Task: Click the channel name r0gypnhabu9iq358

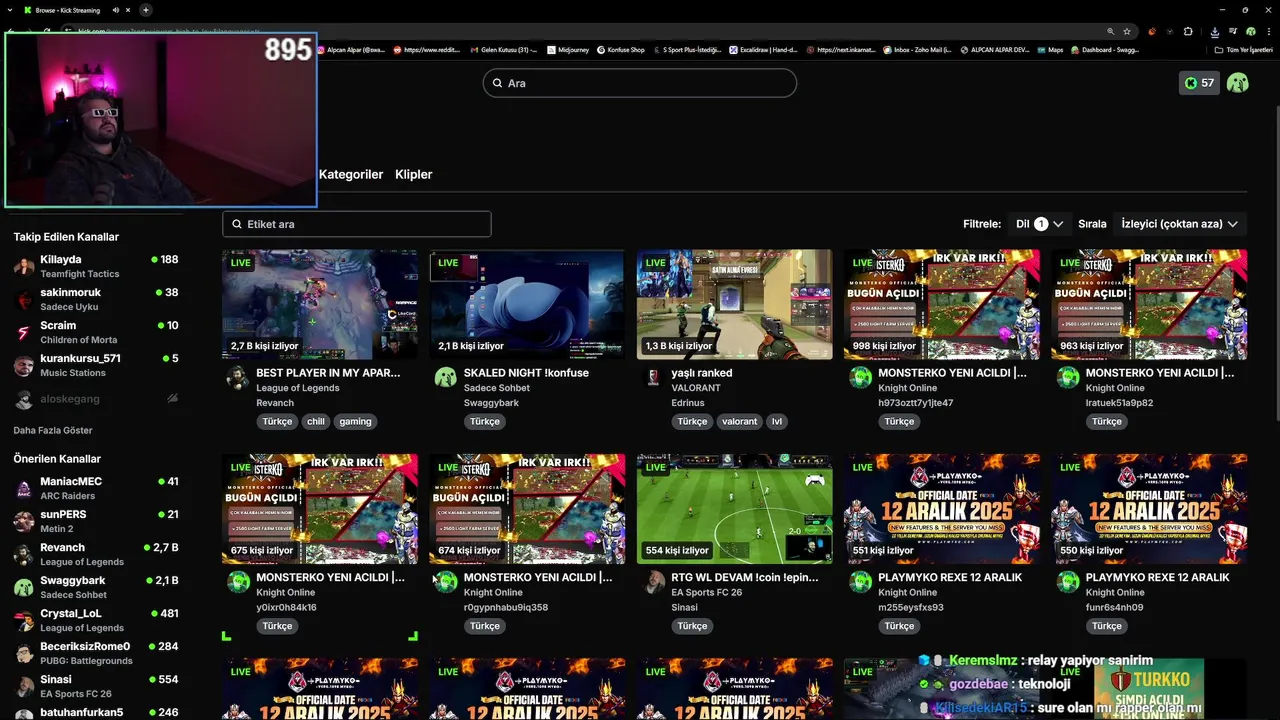Action: [x=506, y=607]
